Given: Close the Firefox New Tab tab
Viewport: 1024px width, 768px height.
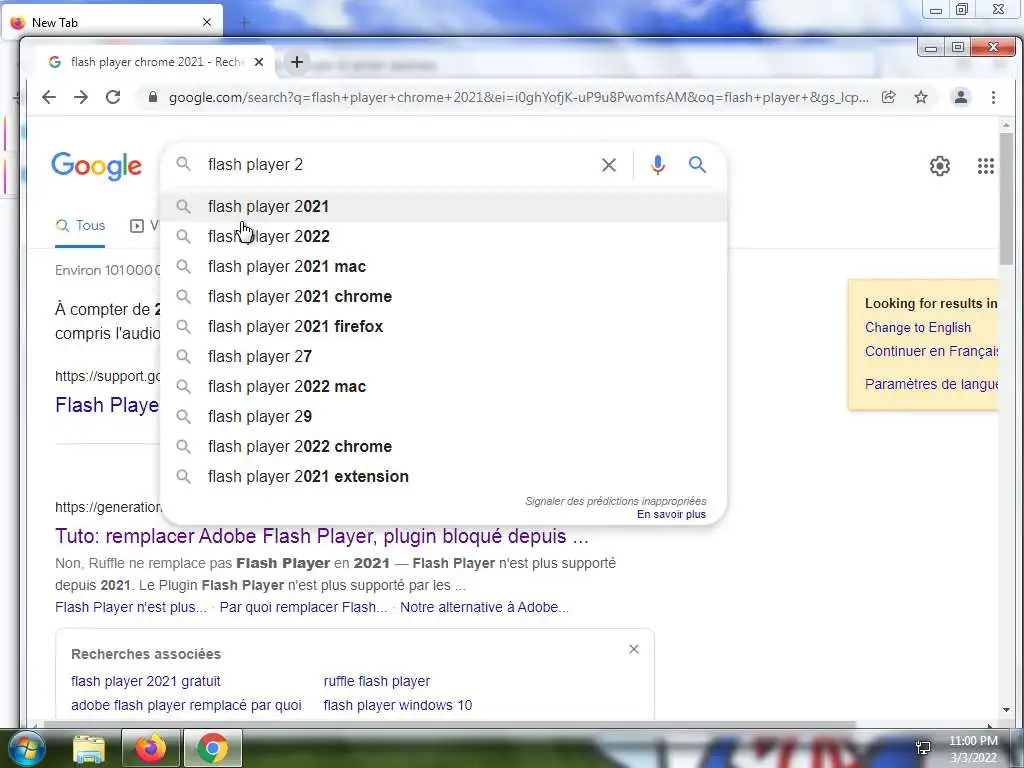Looking at the screenshot, I should pos(207,22).
